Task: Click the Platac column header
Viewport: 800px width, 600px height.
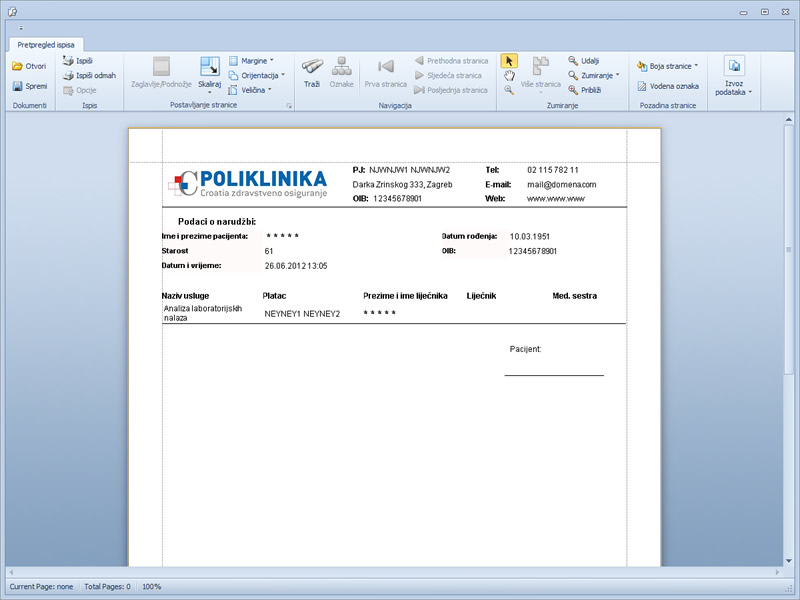Action: pos(274,296)
